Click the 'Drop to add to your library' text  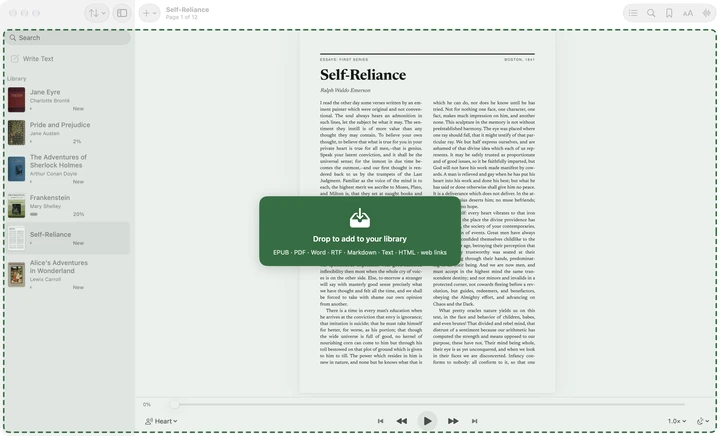(360, 239)
